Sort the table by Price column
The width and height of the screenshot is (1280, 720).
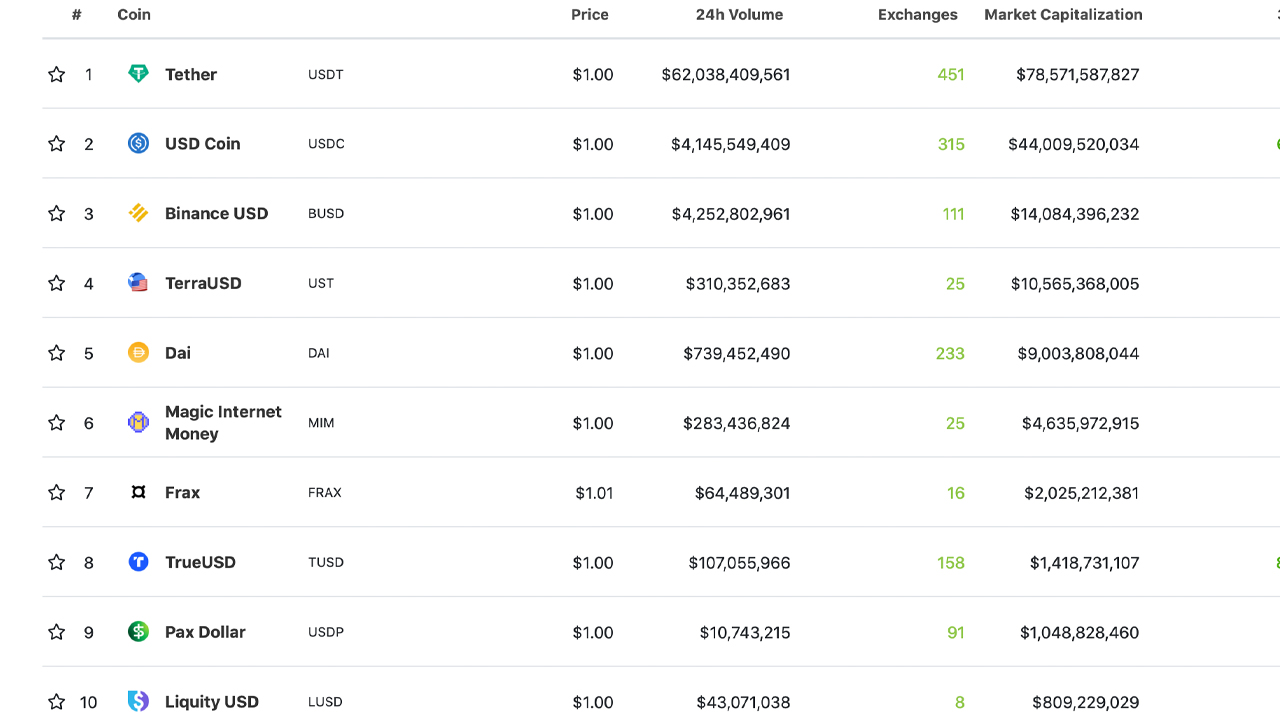(590, 14)
